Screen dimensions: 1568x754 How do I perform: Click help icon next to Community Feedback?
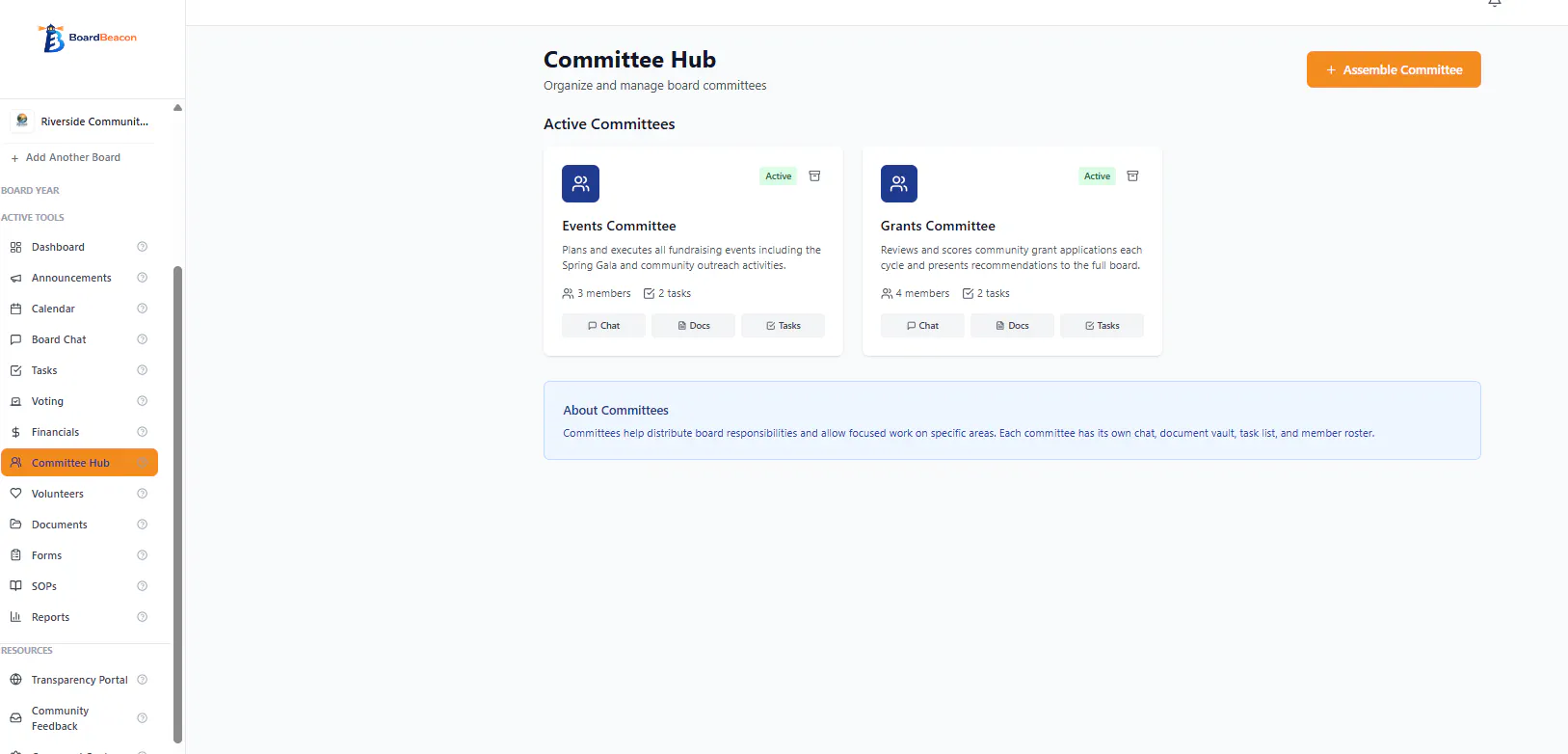[x=143, y=718]
